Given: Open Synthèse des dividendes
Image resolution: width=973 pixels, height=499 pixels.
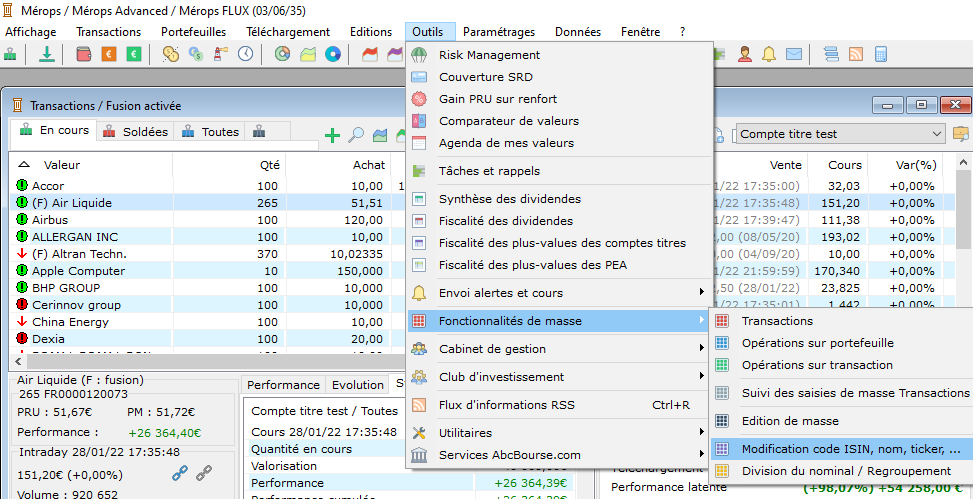Looking at the screenshot, I should [x=558, y=199].
